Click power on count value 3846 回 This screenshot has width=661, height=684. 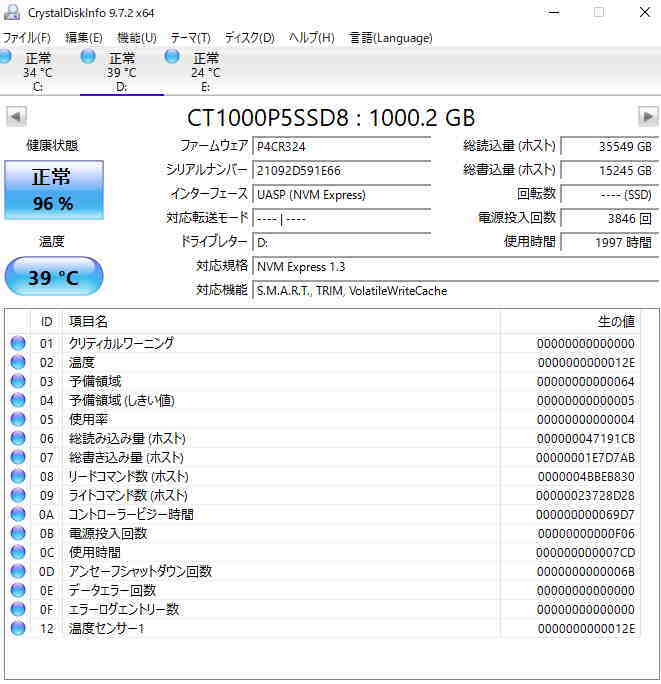pyautogui.click(x=610, y=219)
